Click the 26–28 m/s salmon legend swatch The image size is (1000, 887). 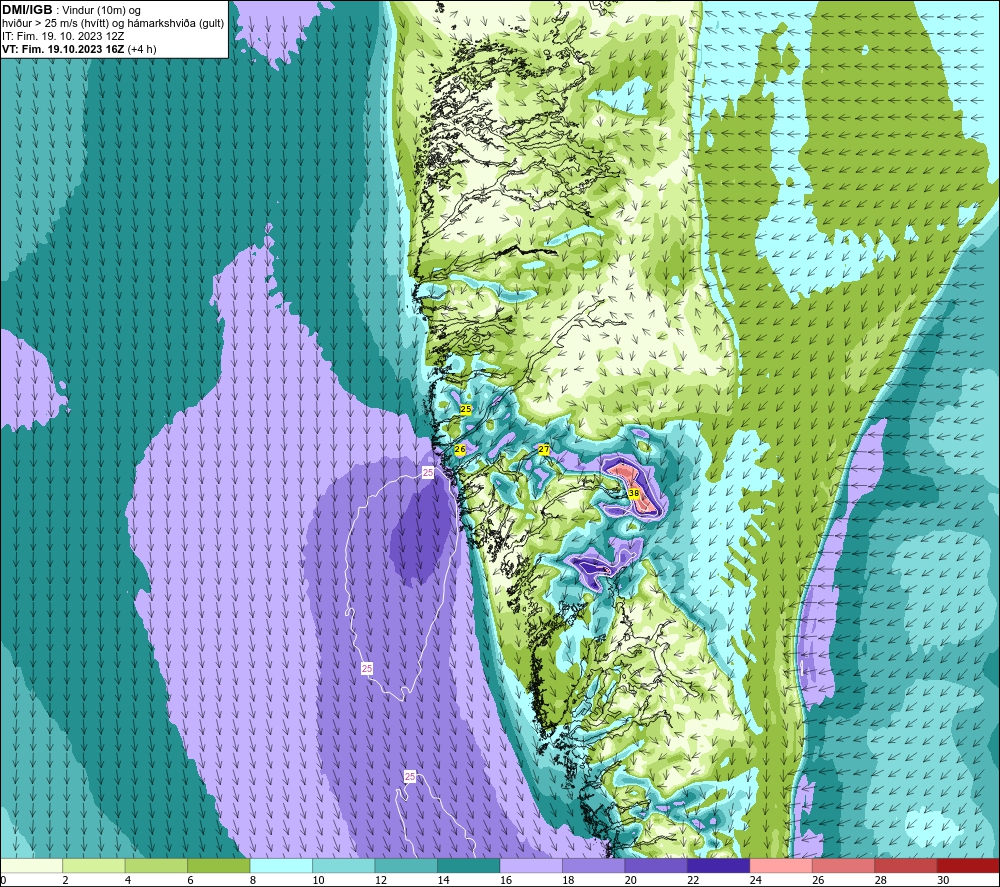click(844, 865)
